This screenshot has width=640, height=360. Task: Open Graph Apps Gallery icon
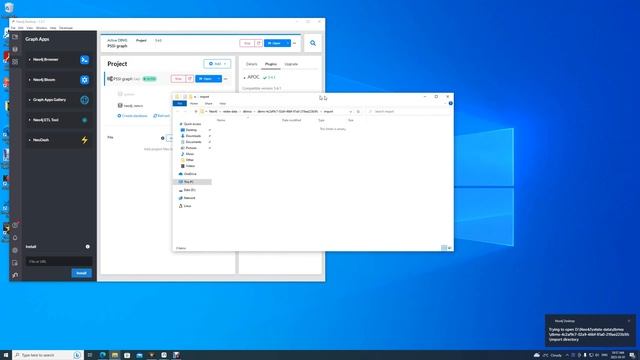click(84, 100)
